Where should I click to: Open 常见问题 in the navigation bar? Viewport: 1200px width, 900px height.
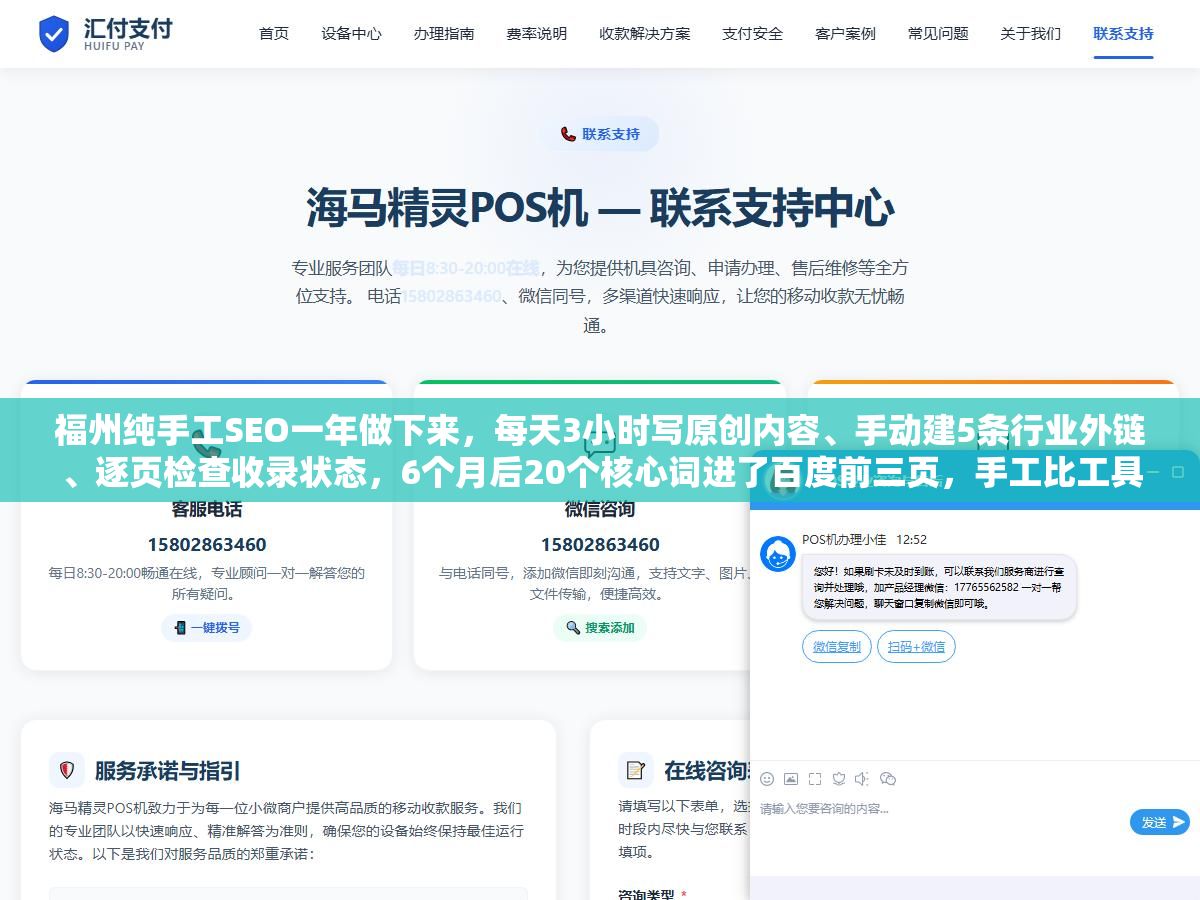pos(938,33)
